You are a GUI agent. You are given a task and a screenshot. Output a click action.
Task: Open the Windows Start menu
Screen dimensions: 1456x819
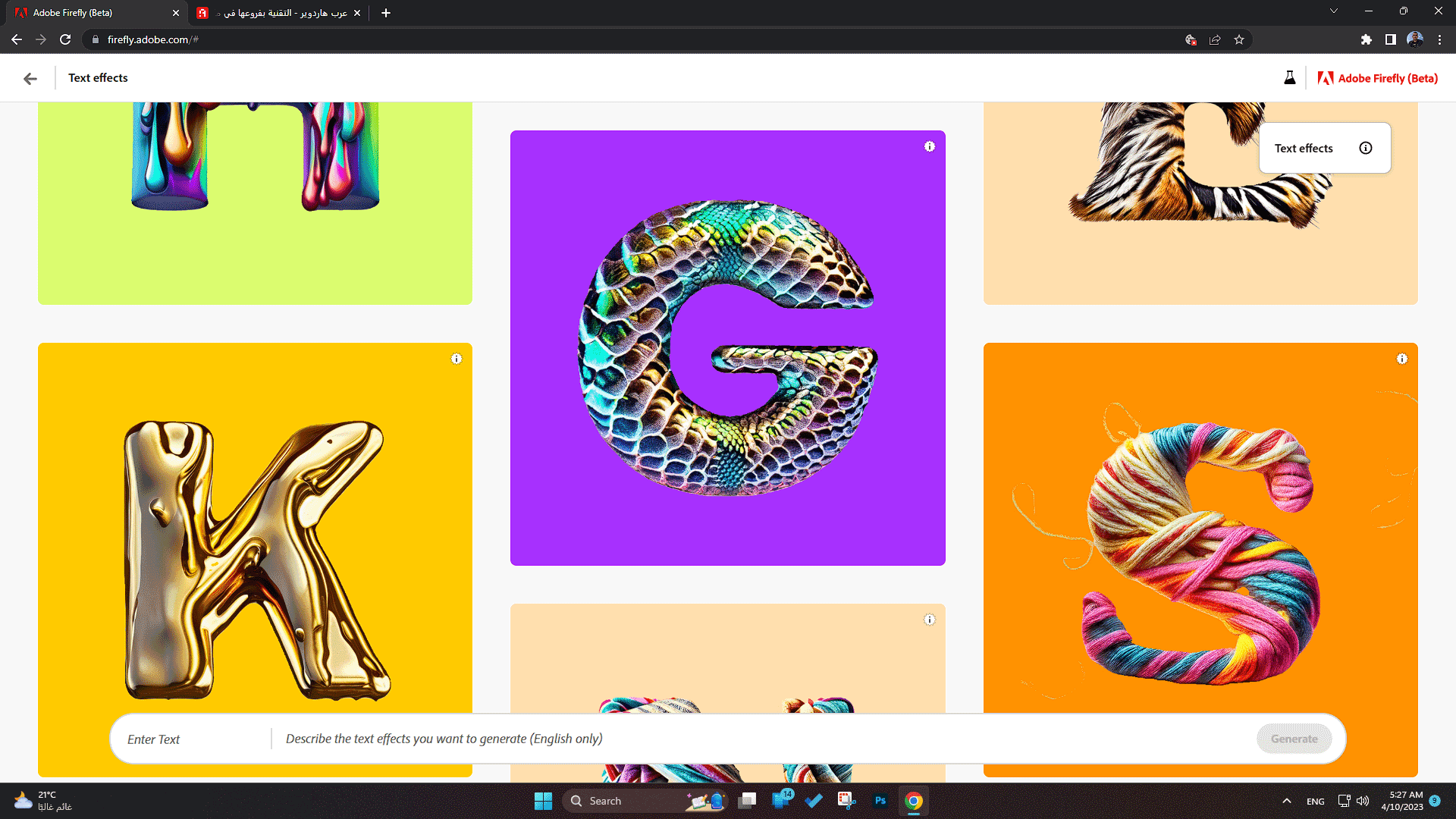tap(544, 801)
